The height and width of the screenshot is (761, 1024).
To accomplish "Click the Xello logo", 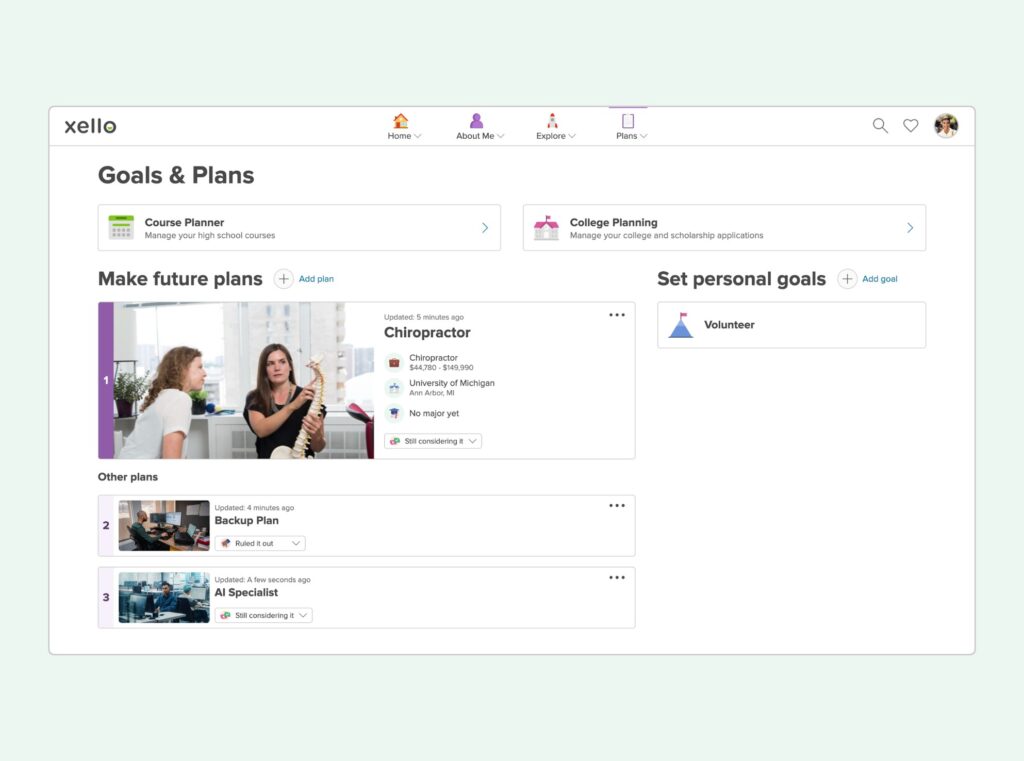I will click(90, 126).
